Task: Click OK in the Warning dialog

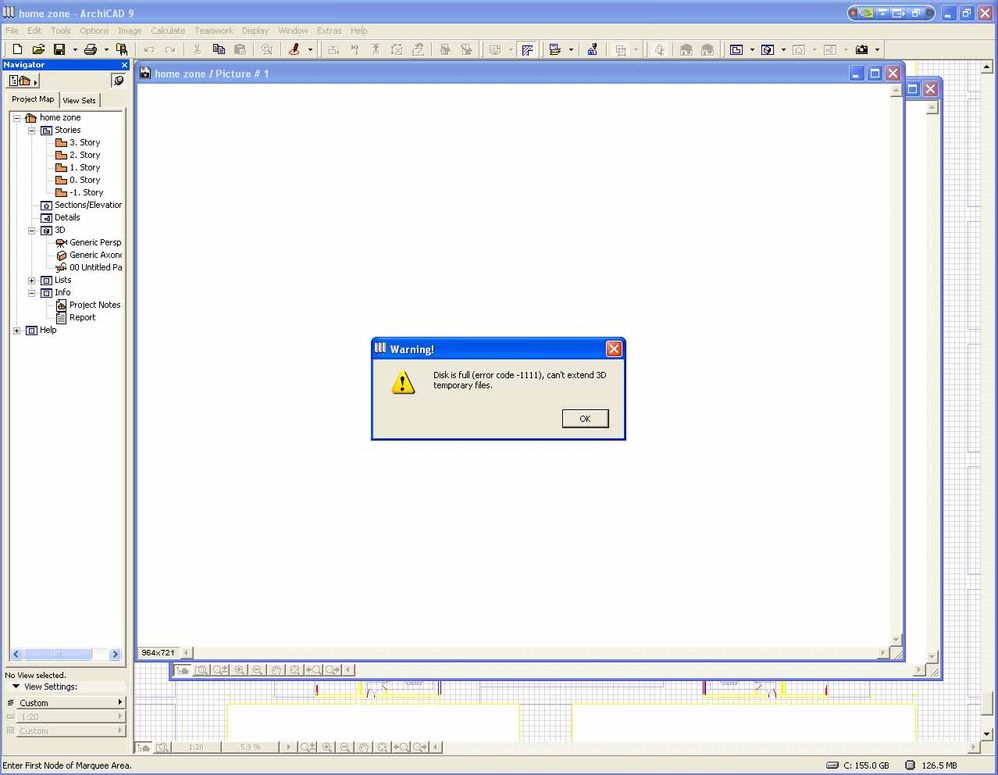Action: (585, 418)
